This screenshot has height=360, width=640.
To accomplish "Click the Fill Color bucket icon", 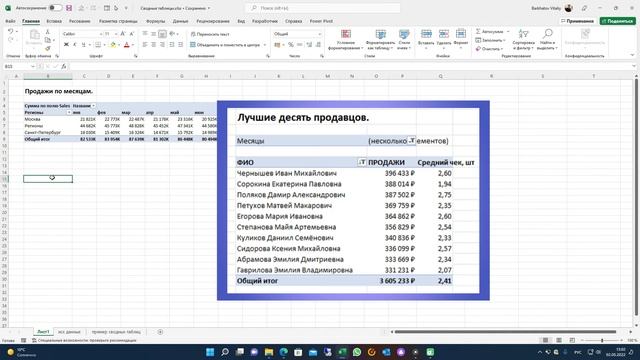I will point(113,44).
